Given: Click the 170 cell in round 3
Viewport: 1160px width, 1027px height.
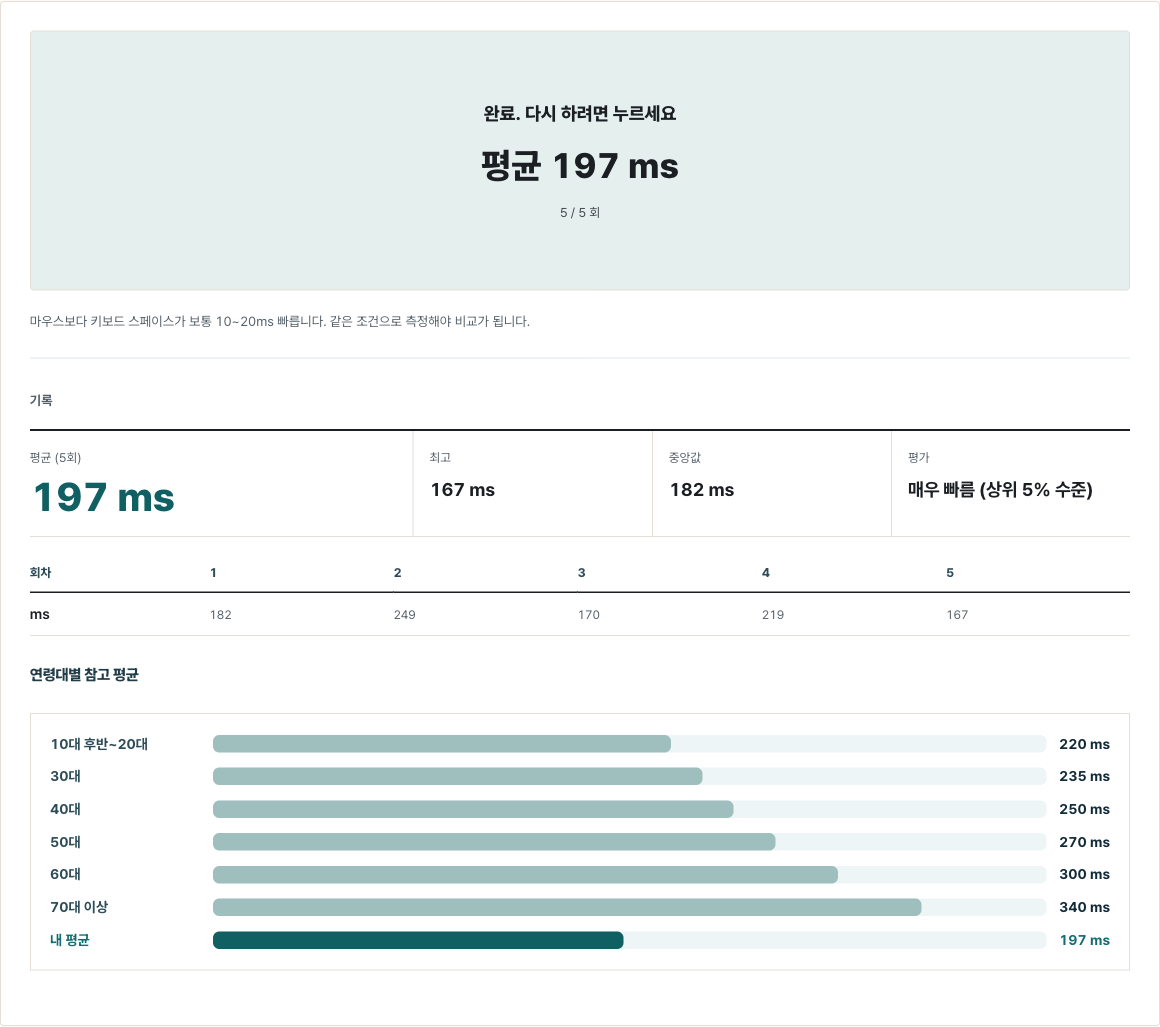Looking at the screenshot, I should (x=589, y=615).
